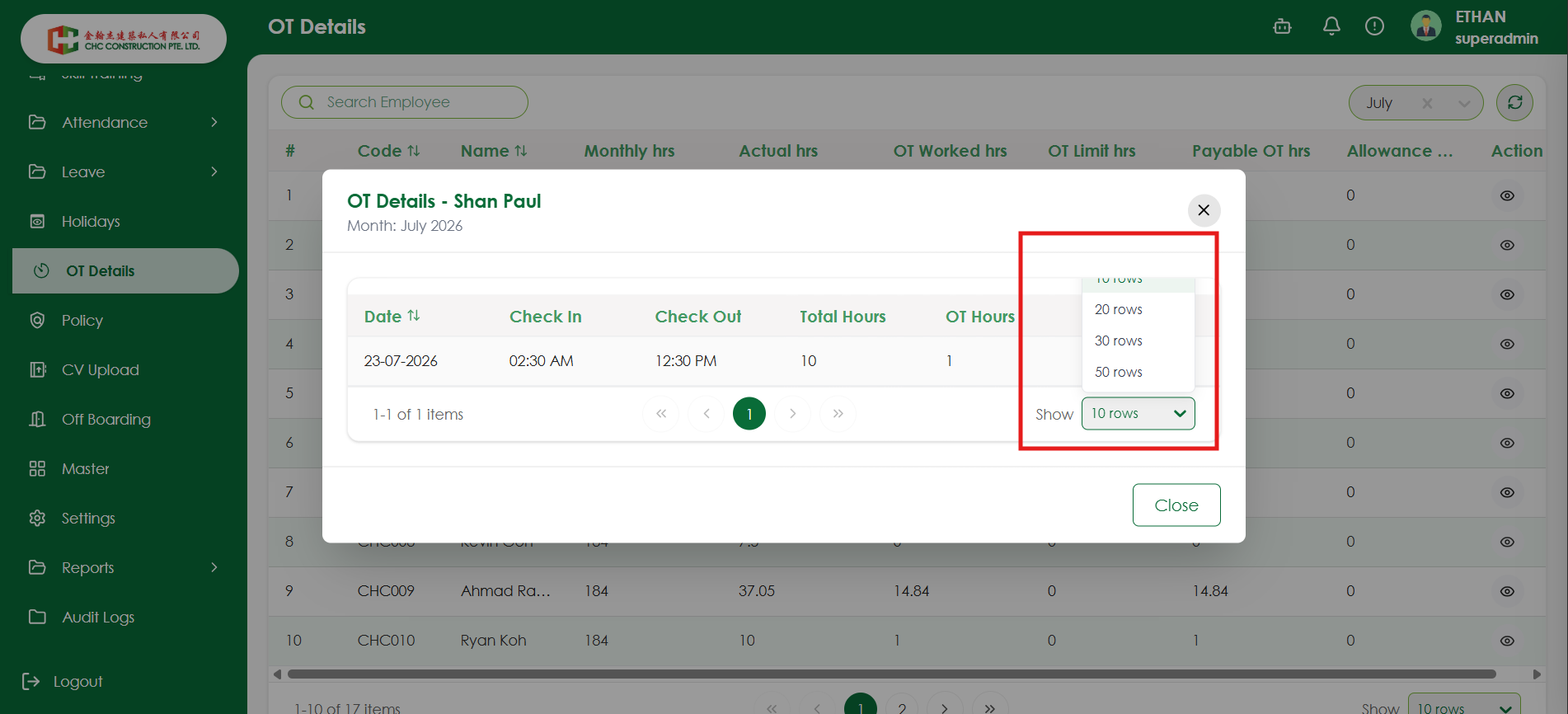Screen dimensions: 1568x714
Task: Click the refresh icon button beside July
Action: click(x=1514, y=102)
